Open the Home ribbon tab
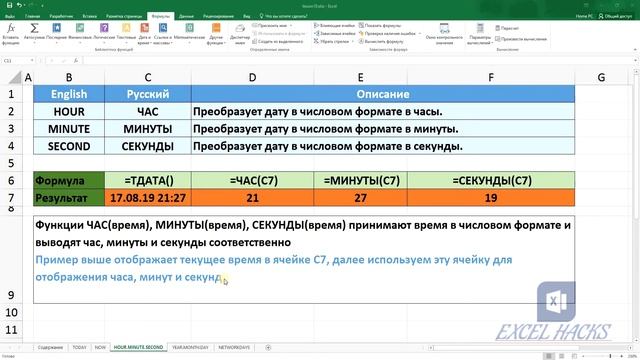This screenshot has height=360, width=640. tap(32, 16)
